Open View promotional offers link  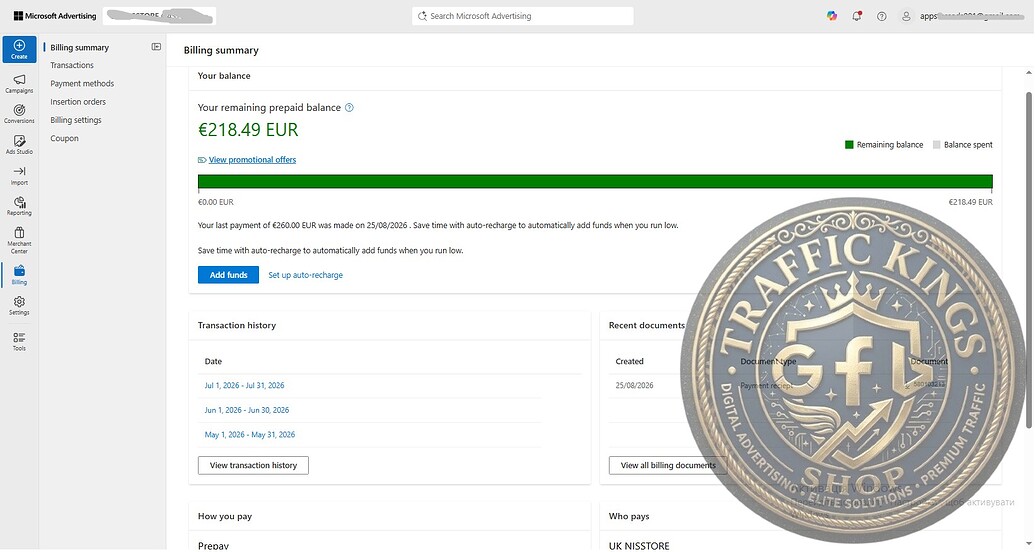pyautogui.click(x=252, y=160)
